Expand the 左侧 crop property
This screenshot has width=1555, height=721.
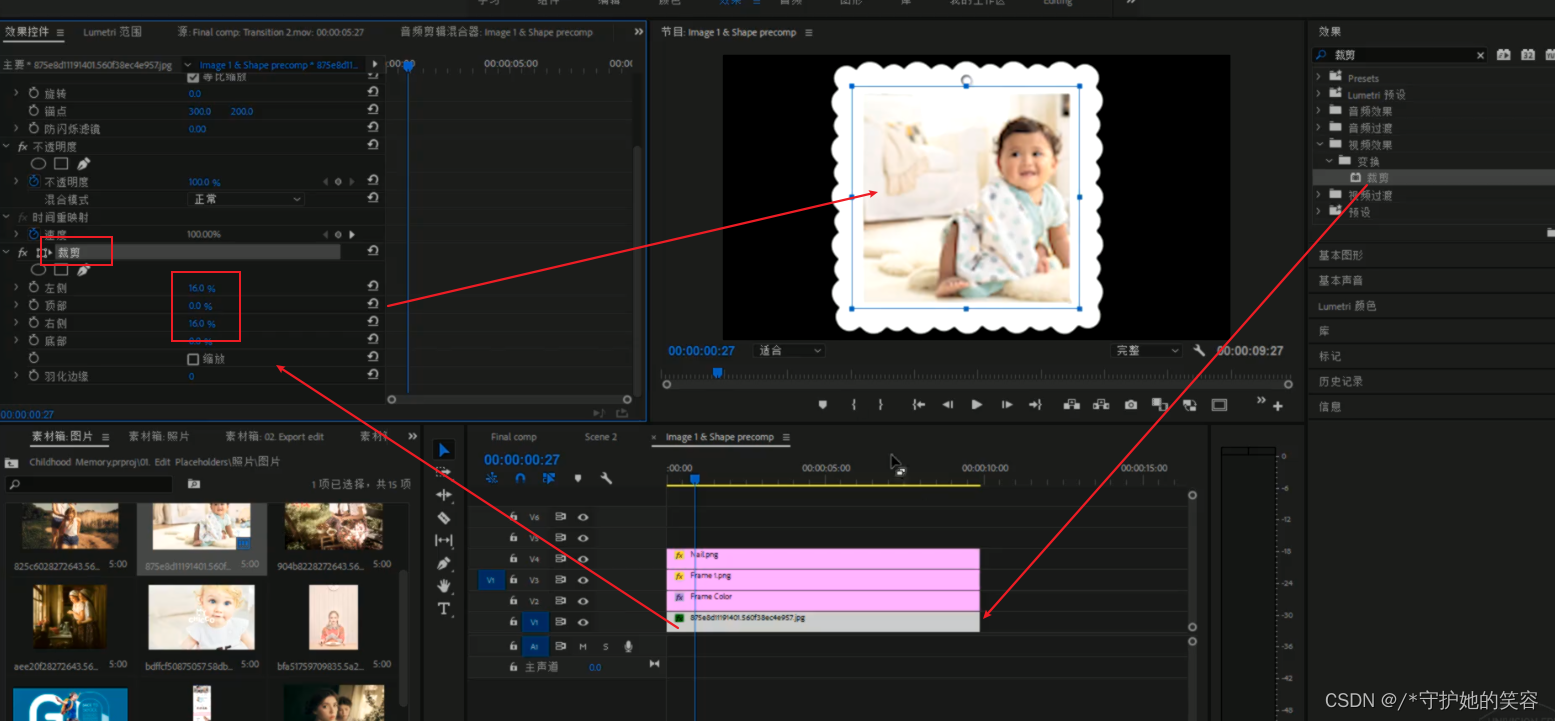pos(16,288)
